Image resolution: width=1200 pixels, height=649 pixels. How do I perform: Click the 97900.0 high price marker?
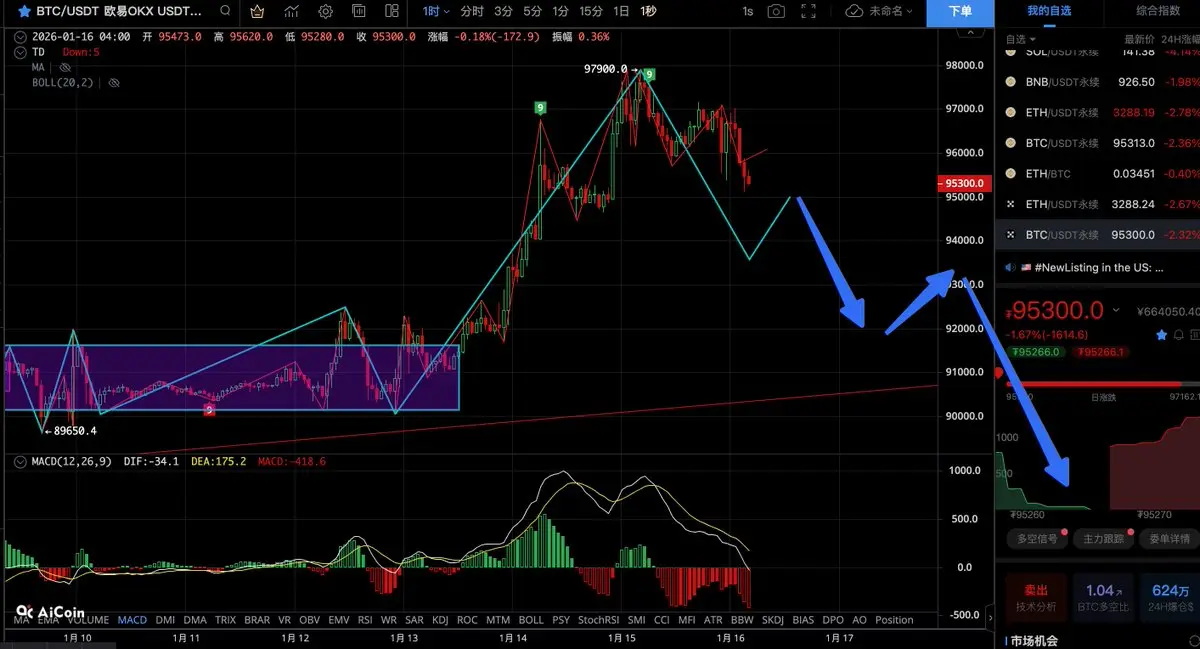point(606,69)
